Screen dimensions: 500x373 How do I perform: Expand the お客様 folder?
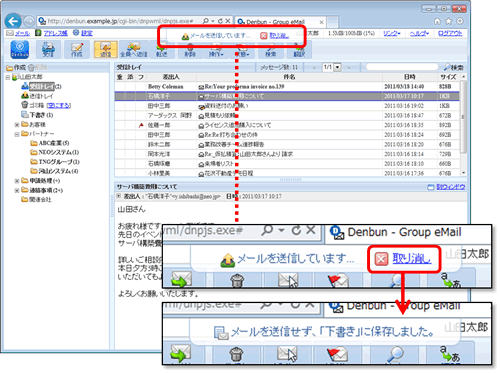point(17,125)
